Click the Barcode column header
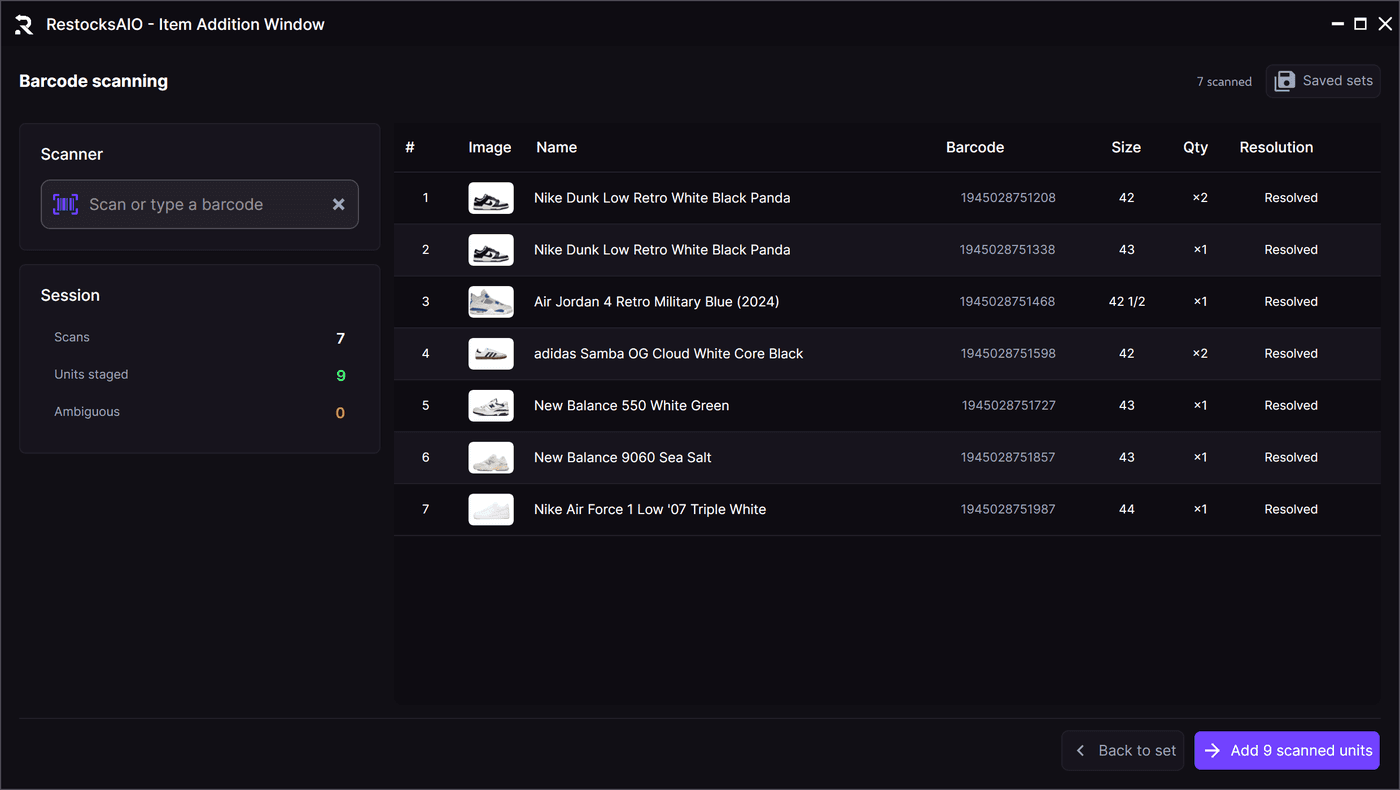The image size is (1400, 790). [x=975, y=148]
